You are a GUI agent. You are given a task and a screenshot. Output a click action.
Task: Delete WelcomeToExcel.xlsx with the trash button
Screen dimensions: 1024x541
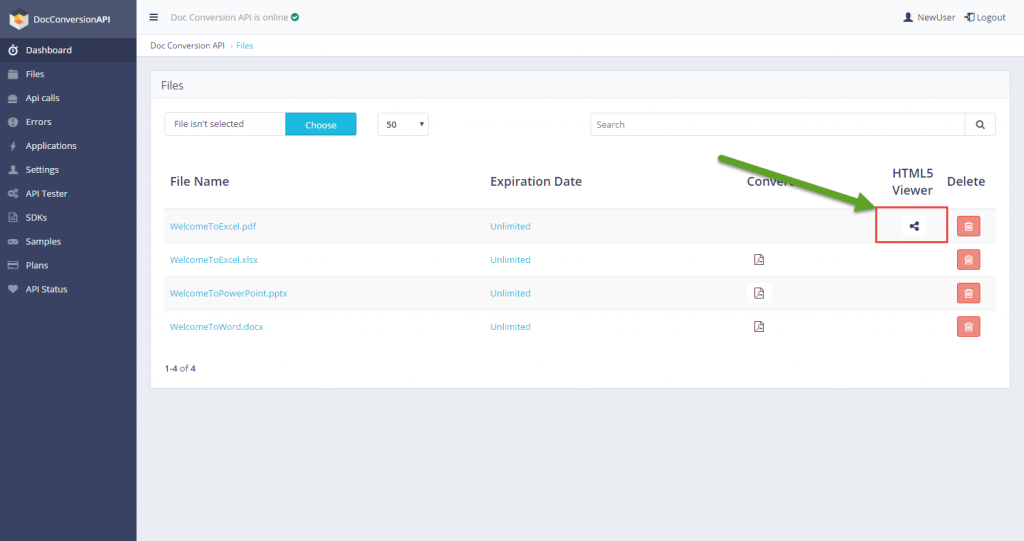(x=968, y=259)
